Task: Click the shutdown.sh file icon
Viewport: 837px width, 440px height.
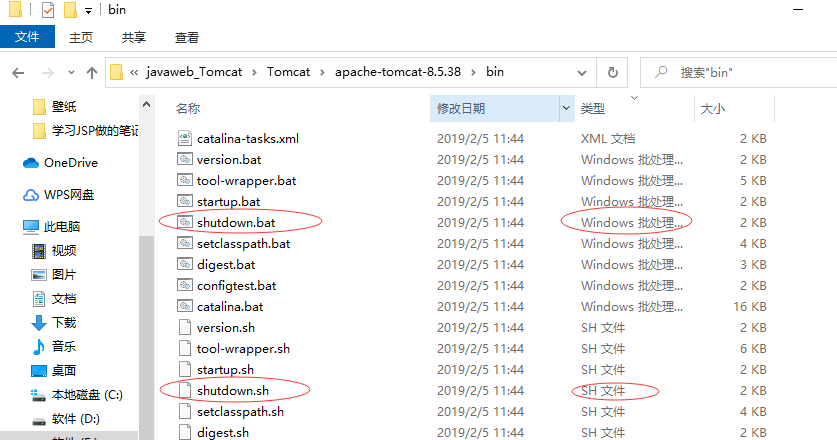Action: (x=185, y=390)
